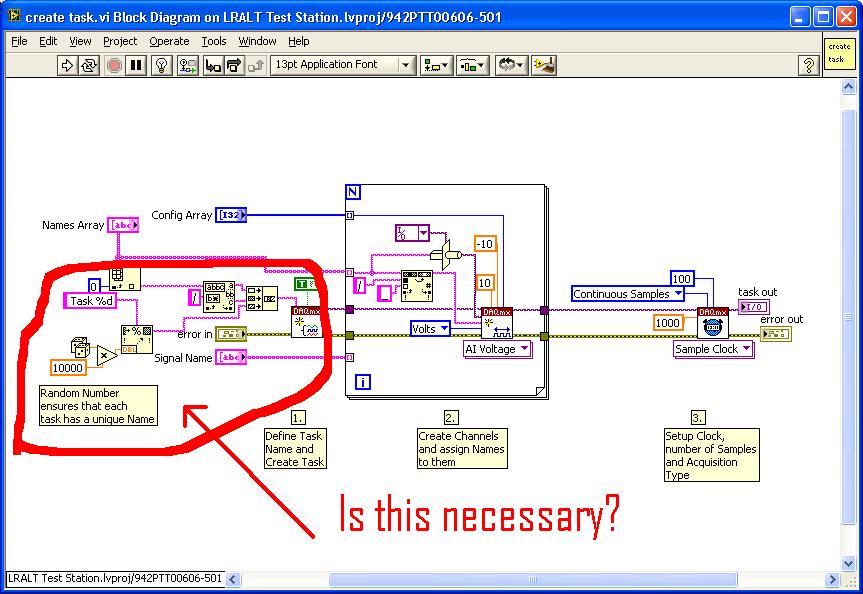Click the Clean Up Diagram broom icon
Viewport: 863px width, 594px height.
(544, 66)
